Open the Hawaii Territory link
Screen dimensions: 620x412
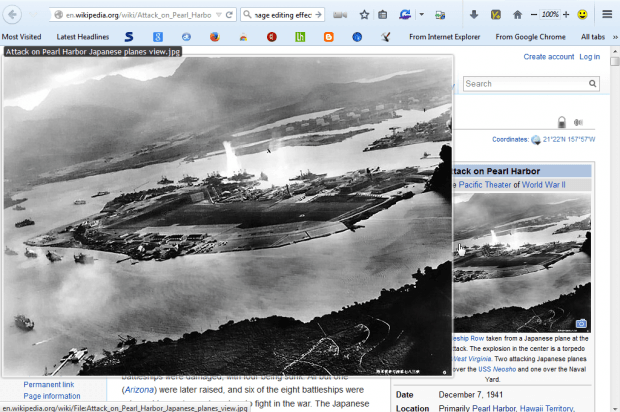(546, 408)
